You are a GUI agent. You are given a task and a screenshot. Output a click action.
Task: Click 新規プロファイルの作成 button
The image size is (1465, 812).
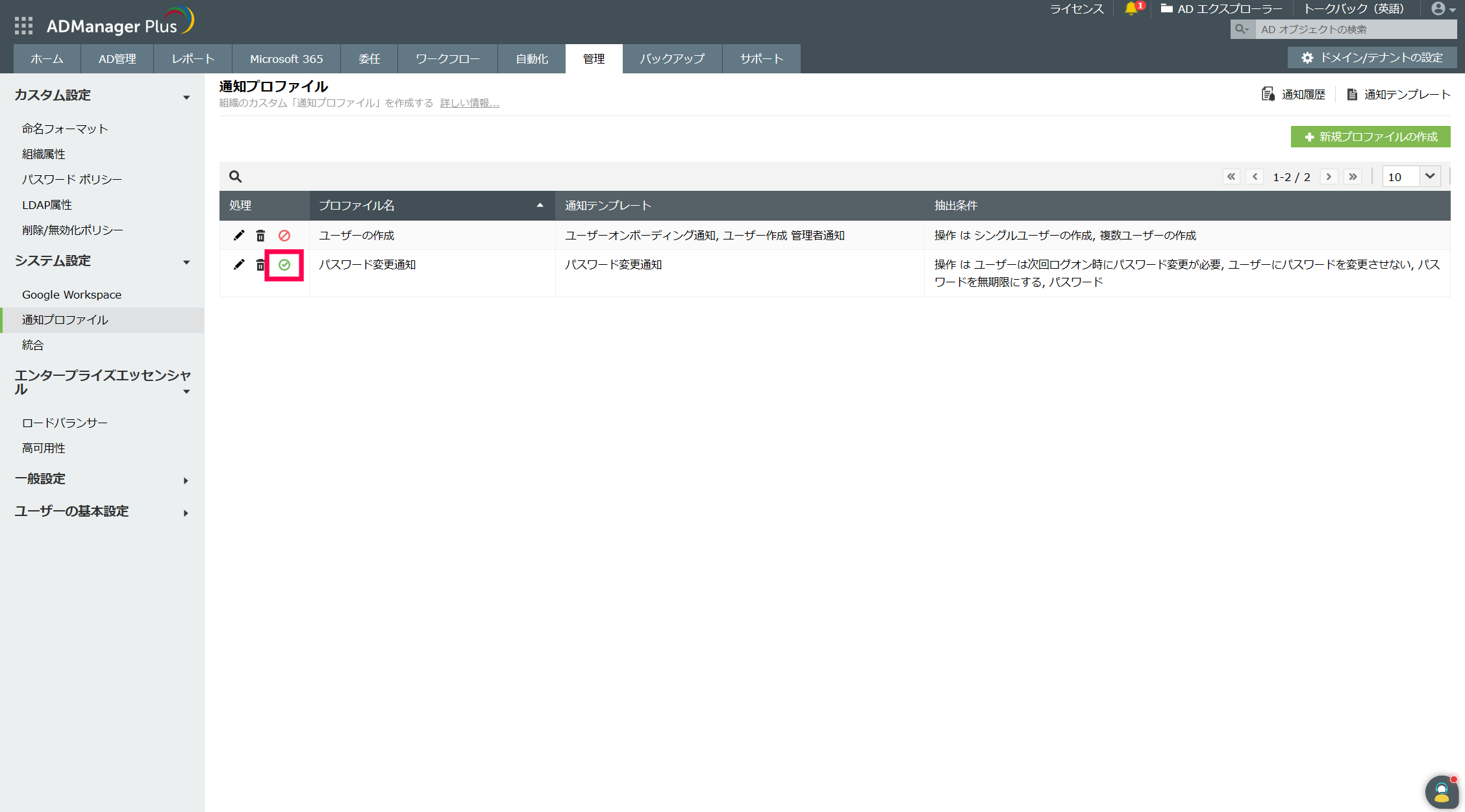(x=1370, y=137)
